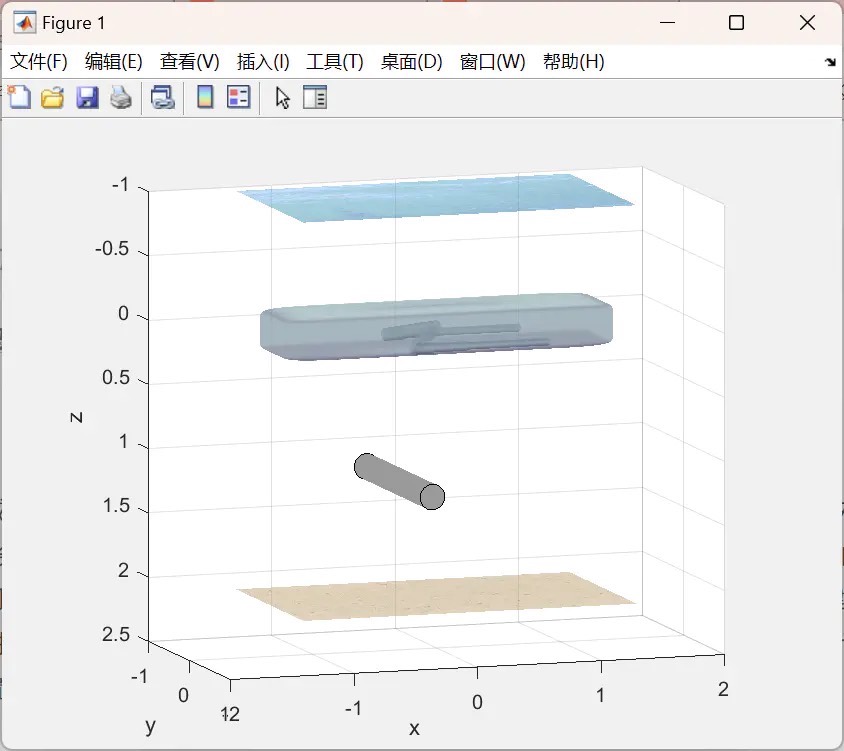The image size is (844, 751).
Task: Open the Property Inspector toolbar icon
Action: [315, 97]
